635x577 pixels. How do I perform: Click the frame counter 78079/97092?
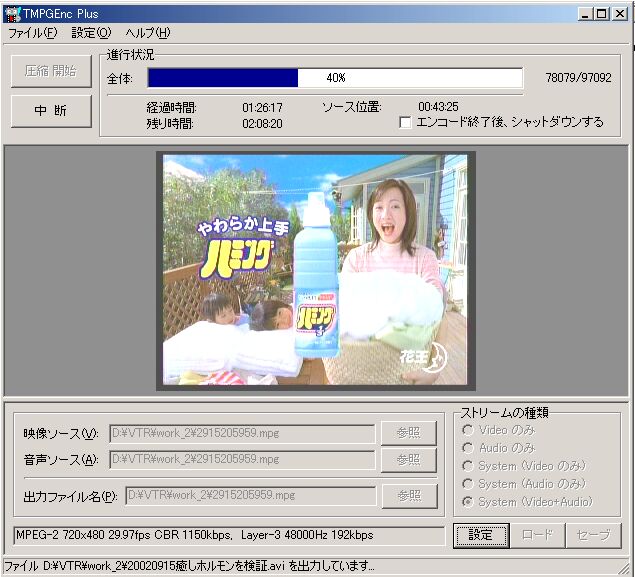point(578,78)
